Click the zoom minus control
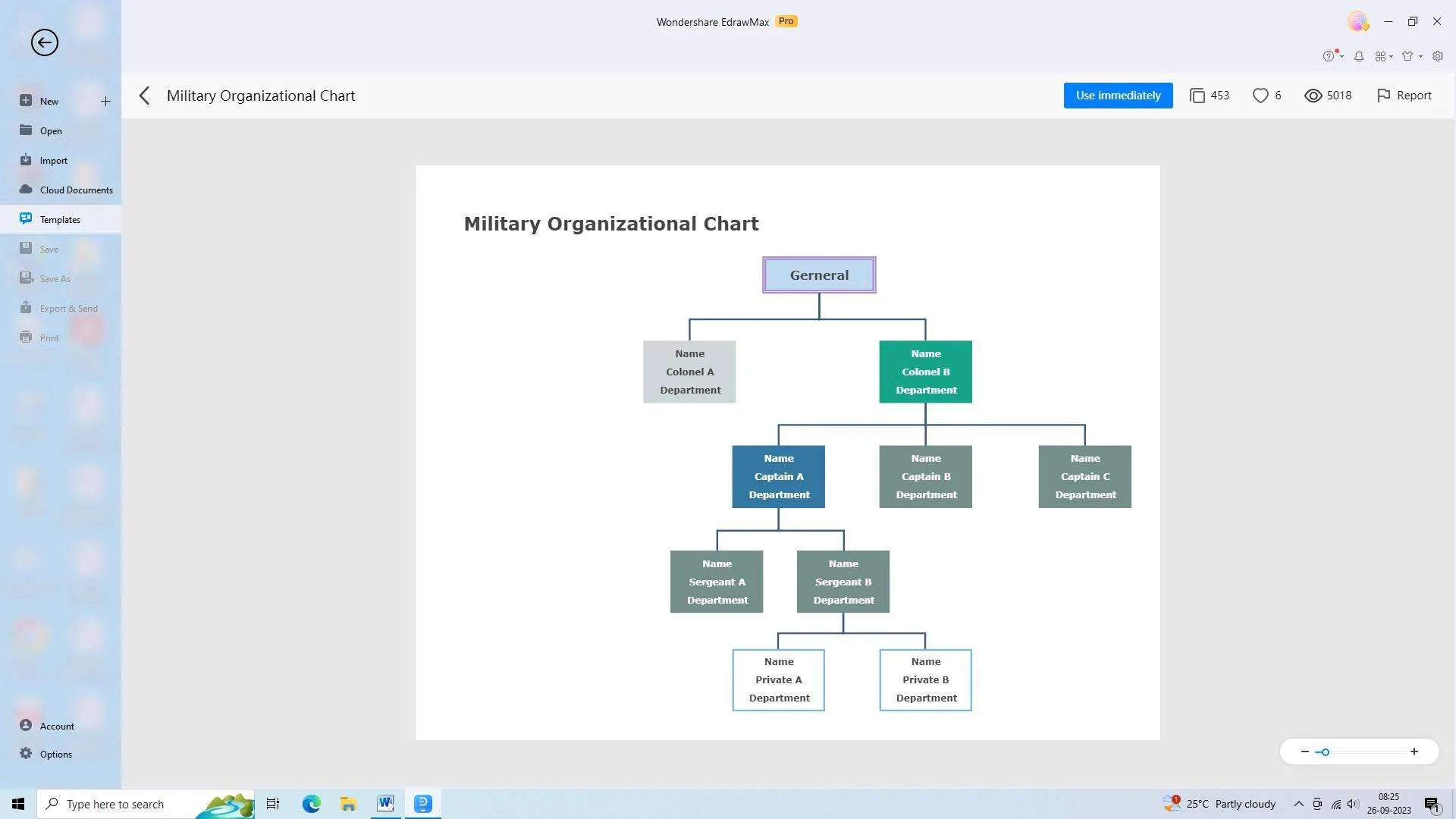 (1303, 751)
